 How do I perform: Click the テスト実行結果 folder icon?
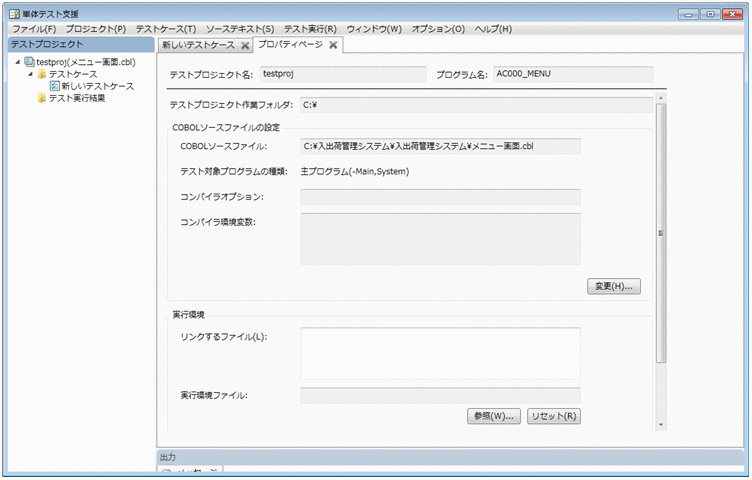[x=42, y=98]
